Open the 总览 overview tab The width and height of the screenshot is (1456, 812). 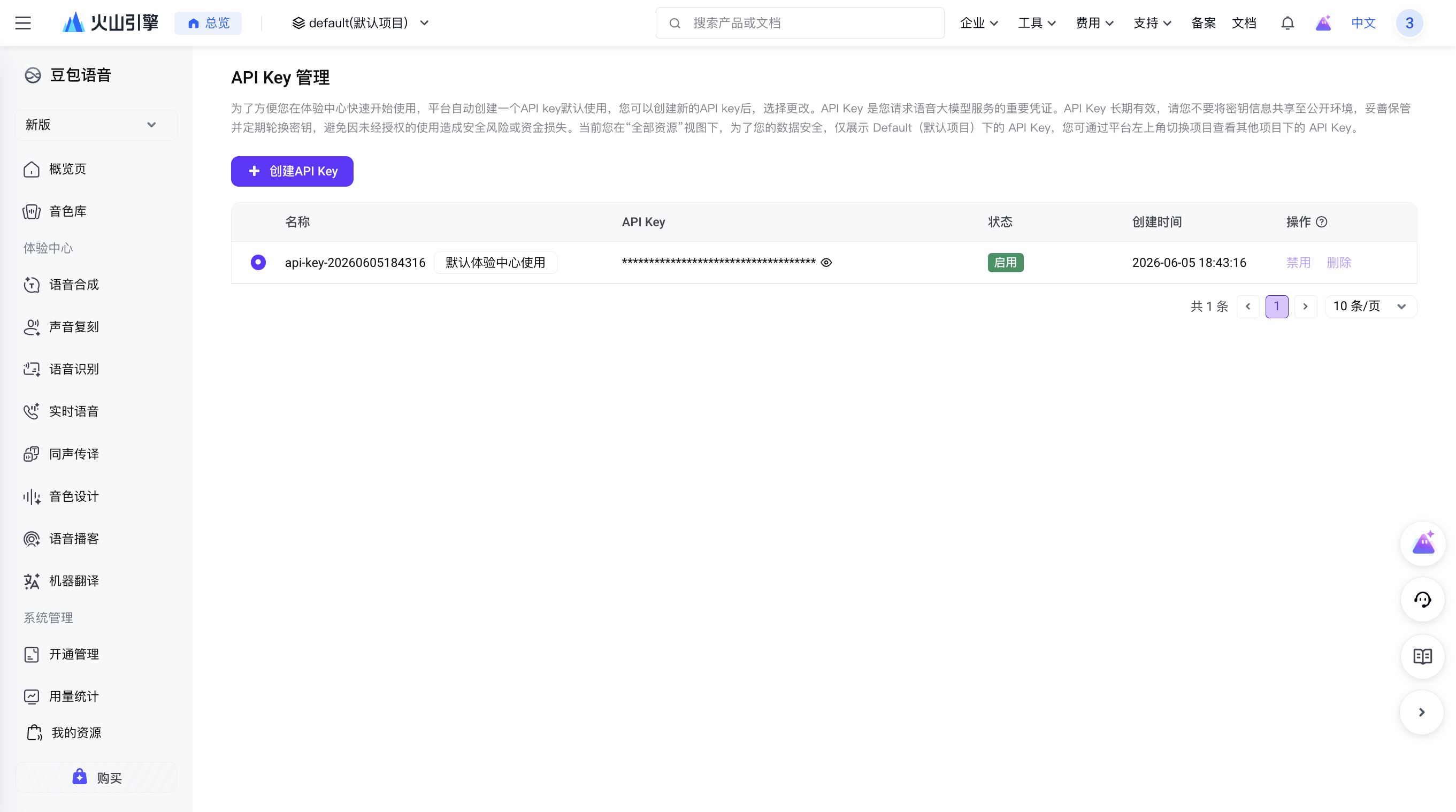[208, 23]
